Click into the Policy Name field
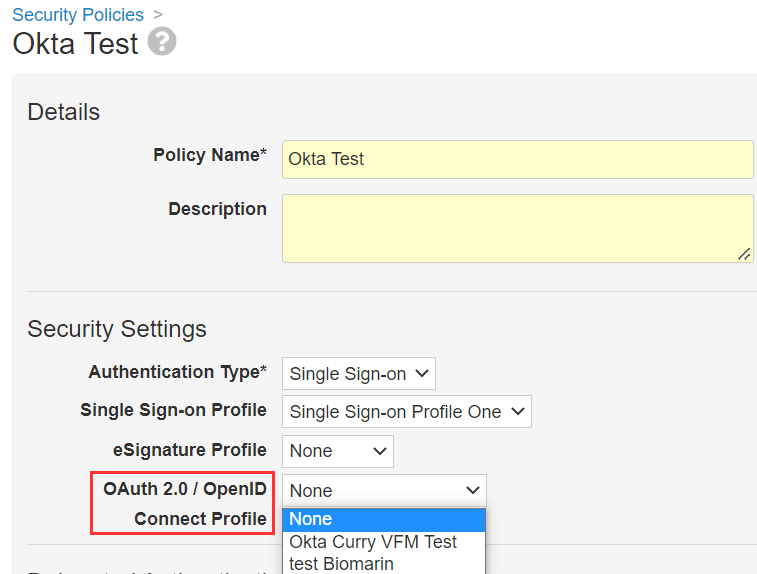 pos(517,159)
